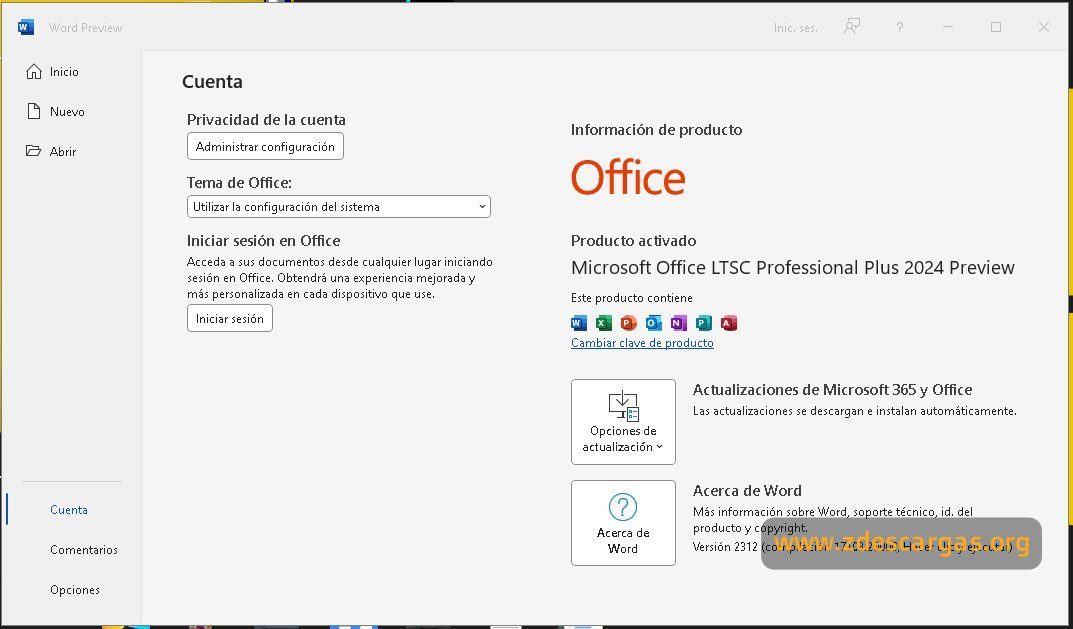Click the Cambiar clave de producto link
1073x629 pixels.
(642, 343)
